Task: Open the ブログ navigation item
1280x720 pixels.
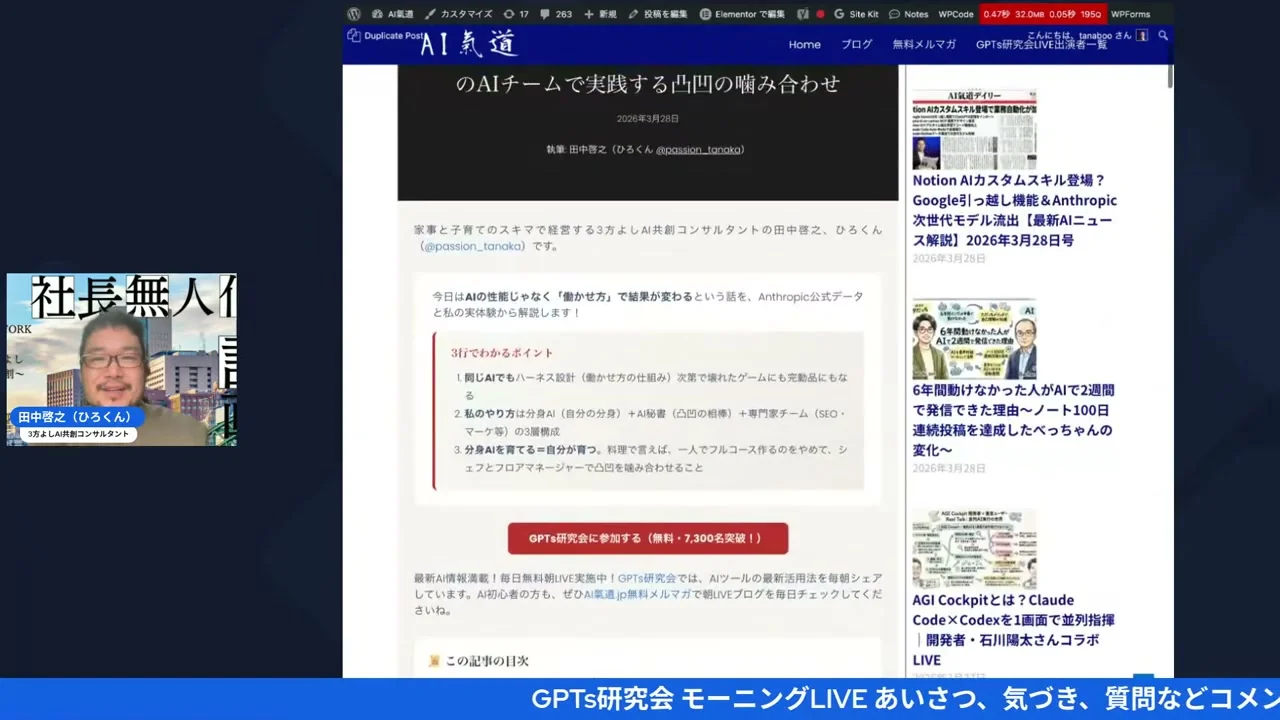Action: point(856,44)
